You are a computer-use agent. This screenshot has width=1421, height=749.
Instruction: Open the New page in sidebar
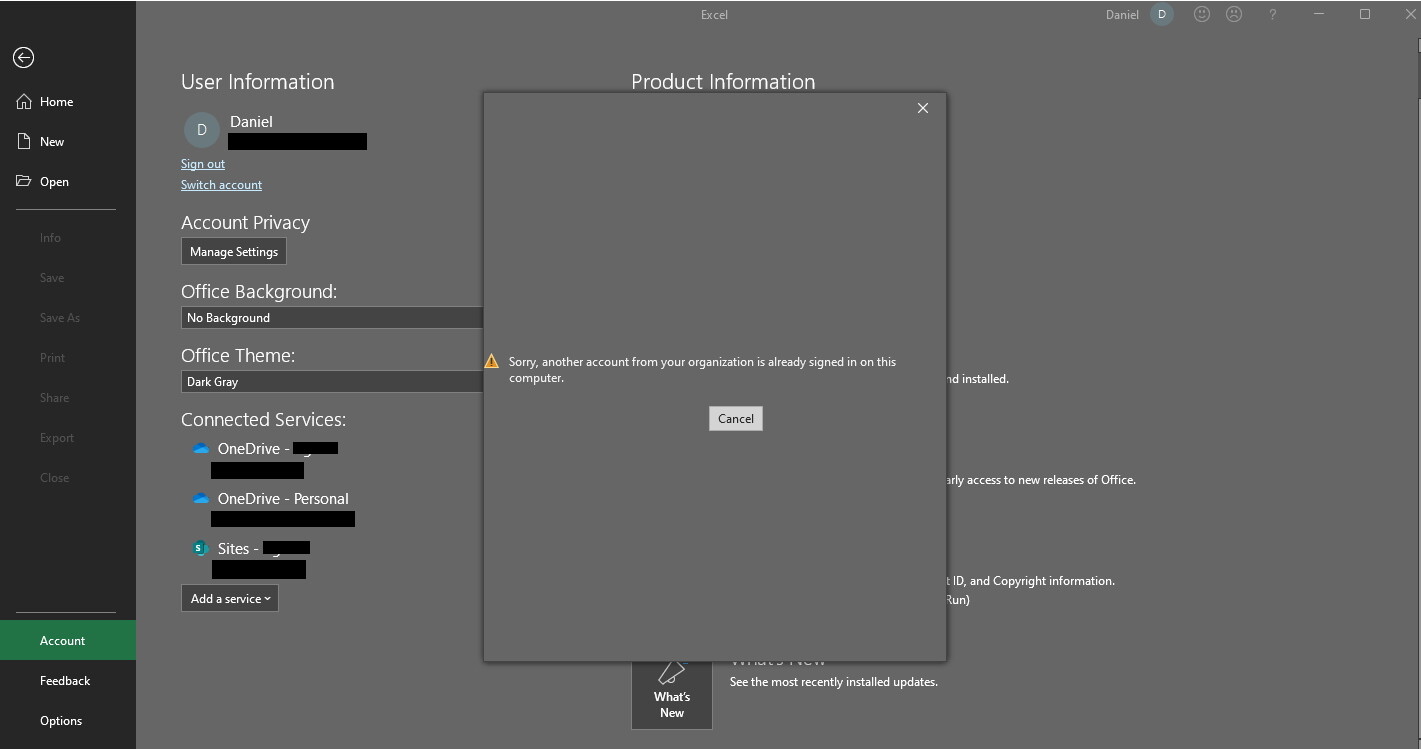pyautogui.click(x=52, y=142)
